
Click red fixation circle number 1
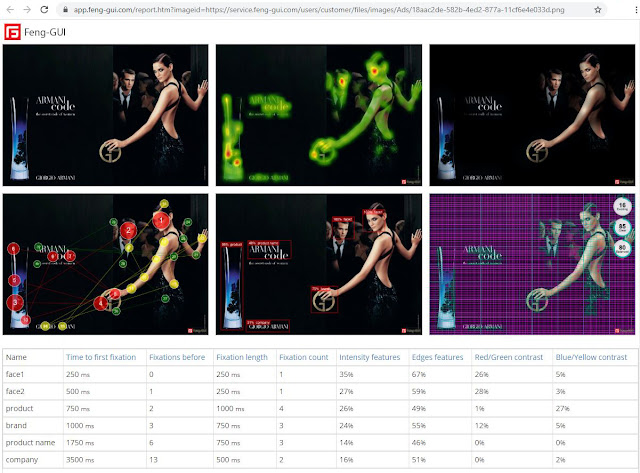[x=161, y=220]
